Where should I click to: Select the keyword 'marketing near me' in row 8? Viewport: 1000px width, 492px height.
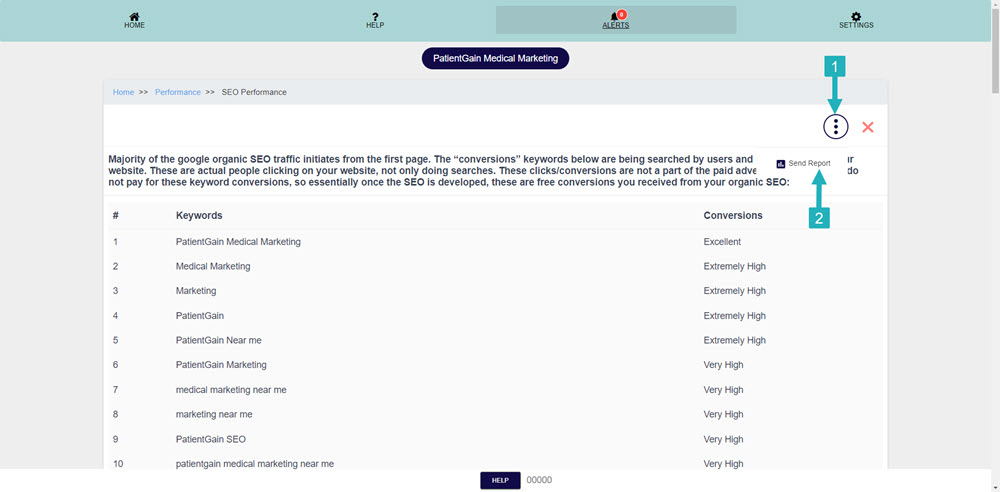pyautogui.click(x=214, y=414)
